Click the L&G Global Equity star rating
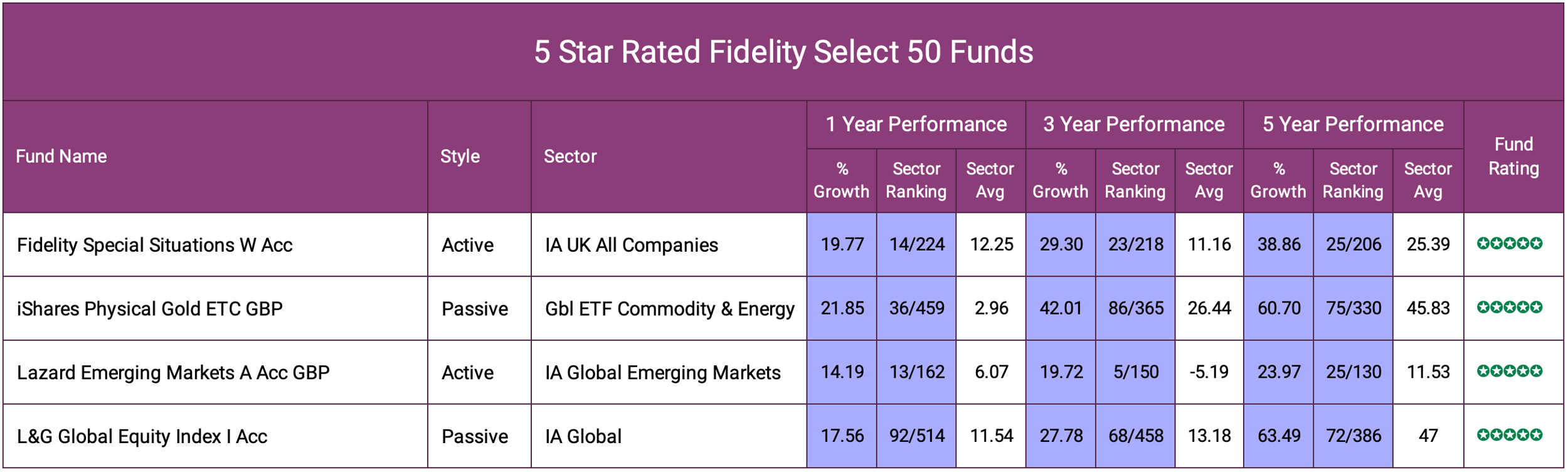The image size is (1568, 472). coord(1509,435)
